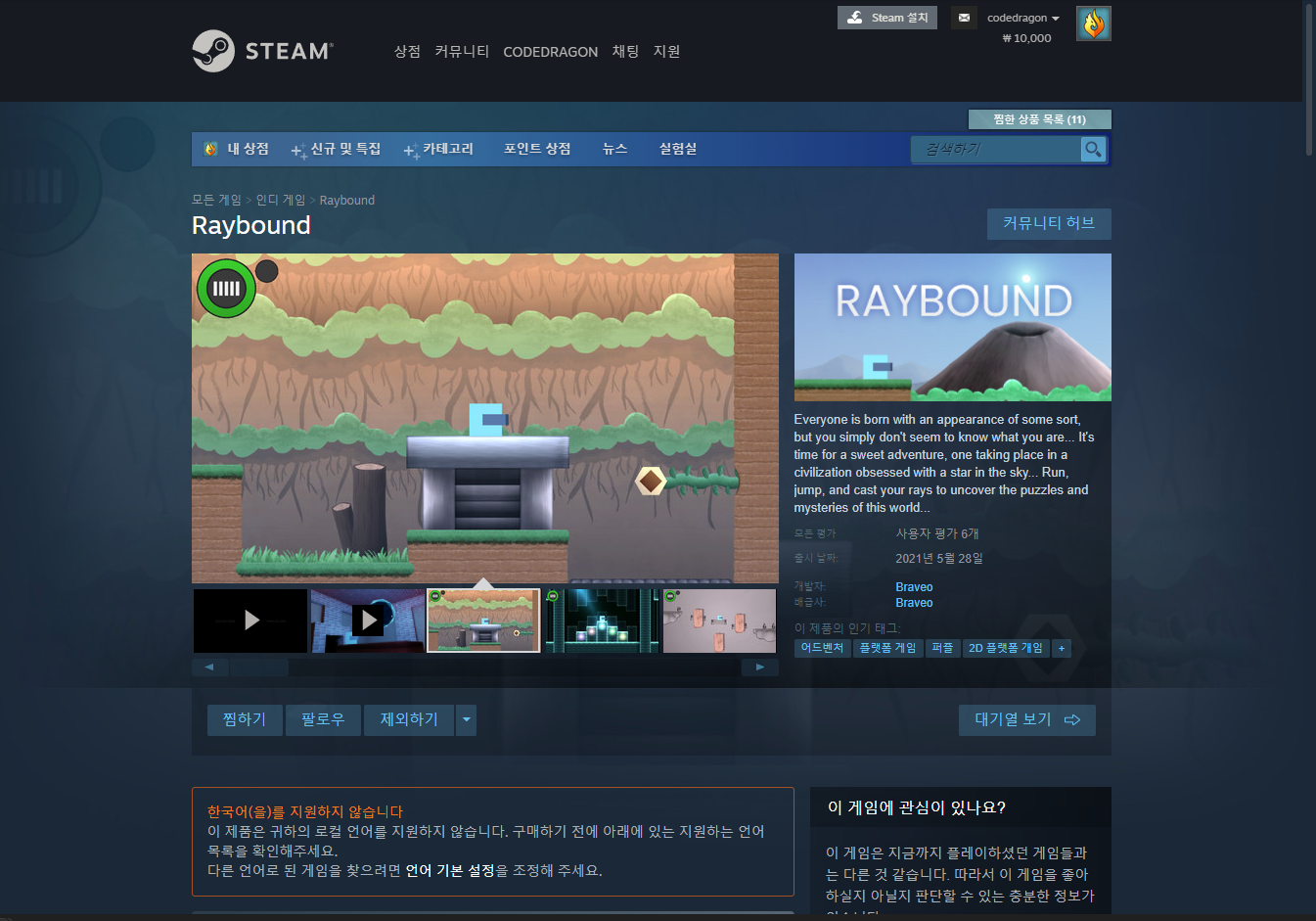Open publisher Braveo link
Screen dimensions: 1316x921
pos(914,603)
